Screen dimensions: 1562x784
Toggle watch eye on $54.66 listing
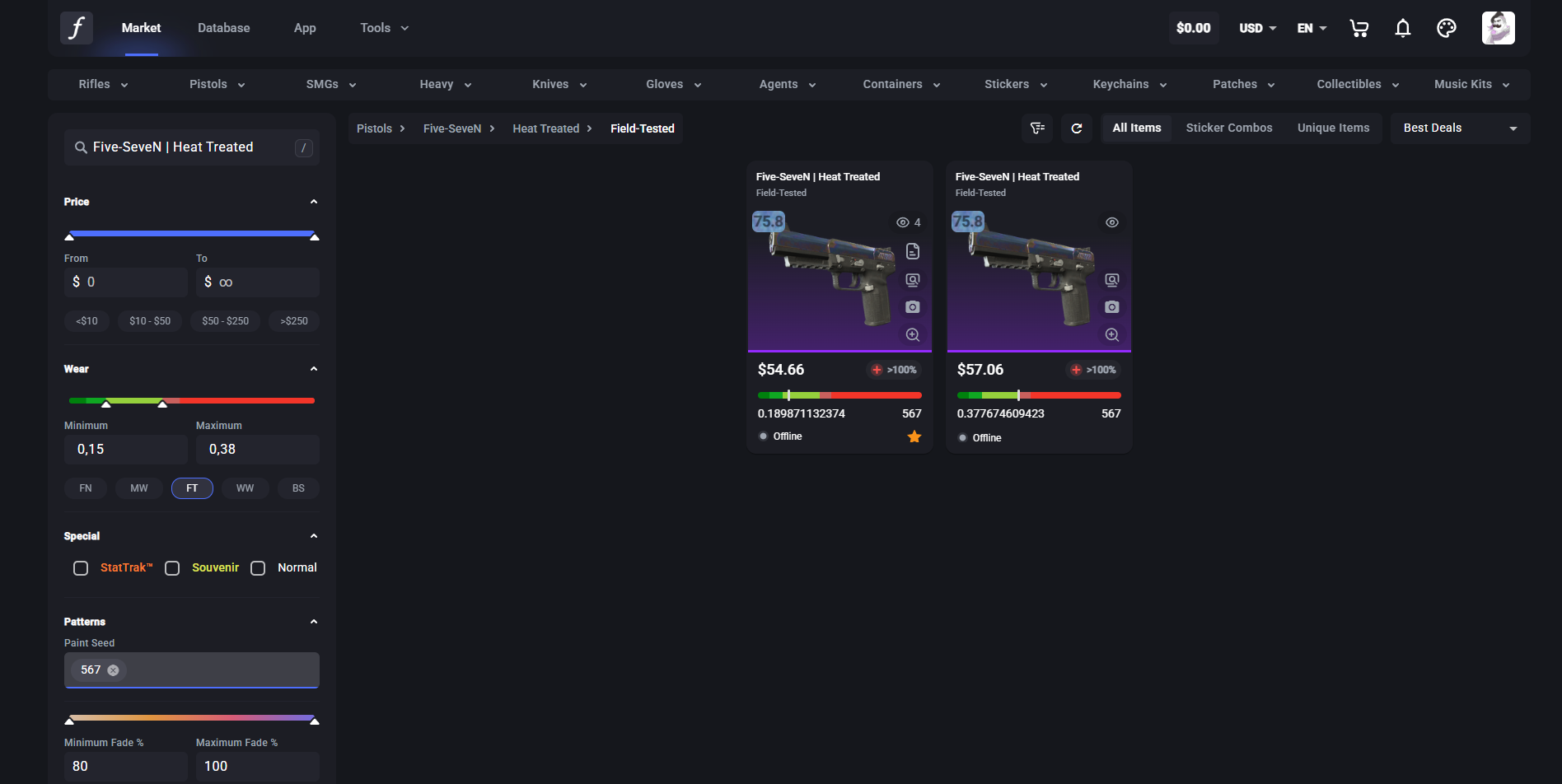[x=903, y=222]
